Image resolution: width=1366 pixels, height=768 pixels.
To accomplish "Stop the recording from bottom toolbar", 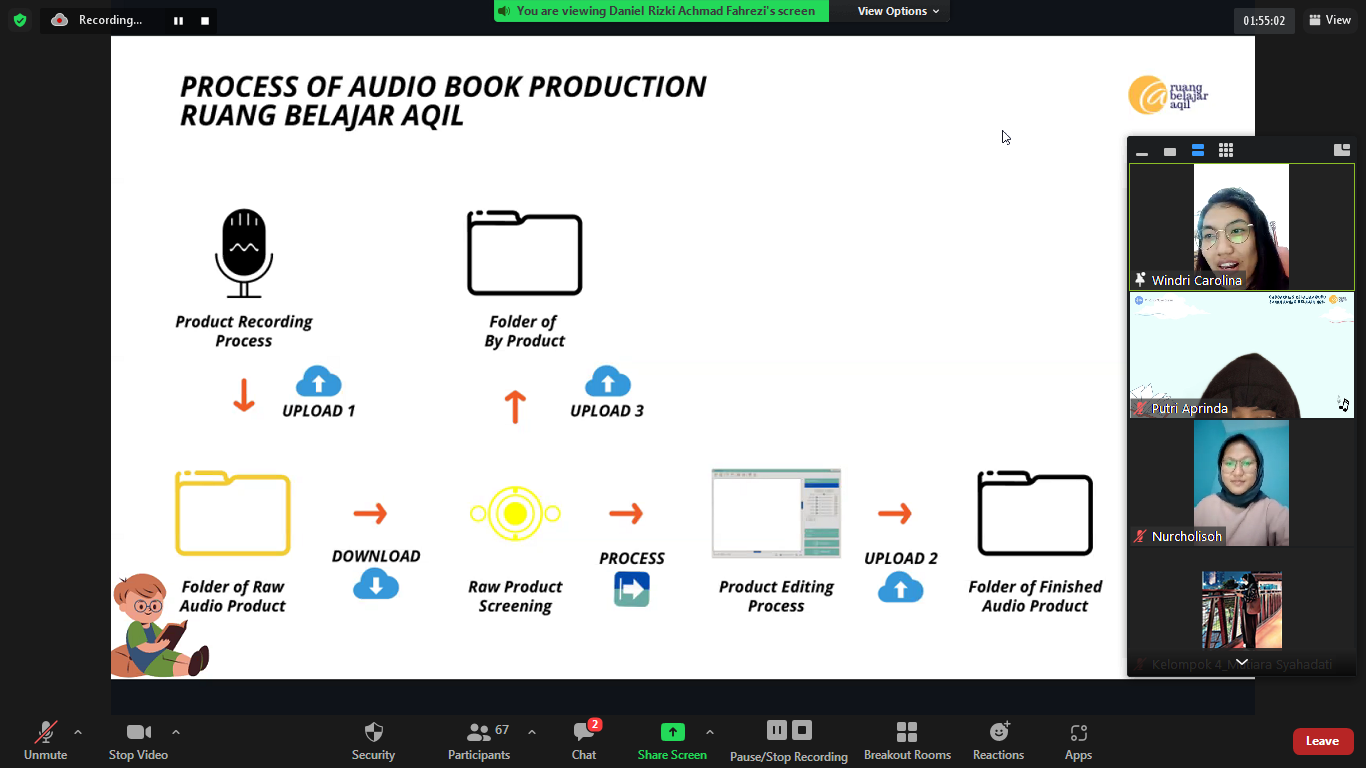I will 802,730.
